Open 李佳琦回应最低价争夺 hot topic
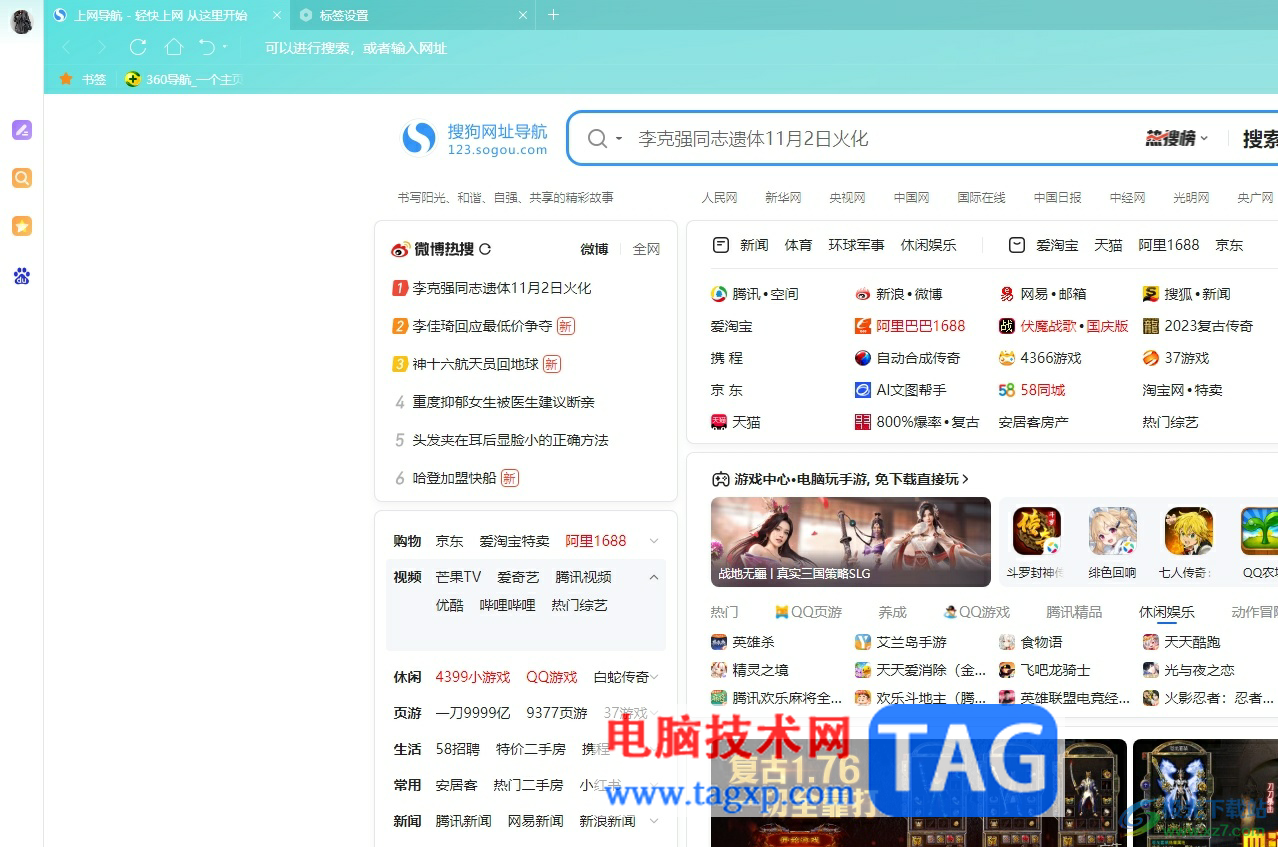Screen dimensions: 1278x847 (482, 326)
